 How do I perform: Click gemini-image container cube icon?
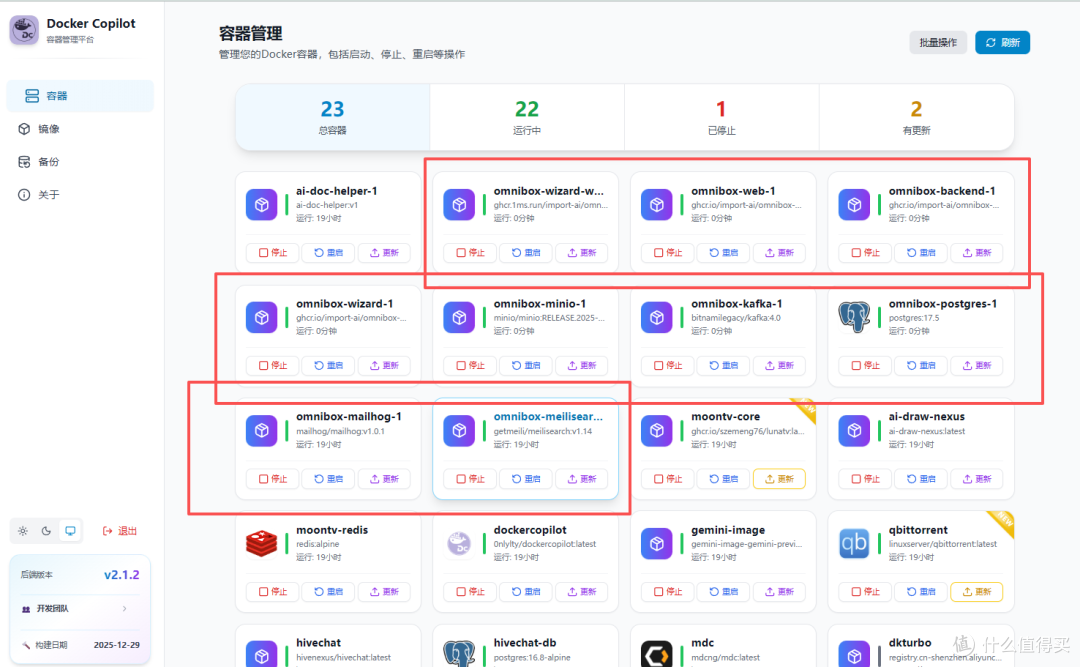[656, 544]
